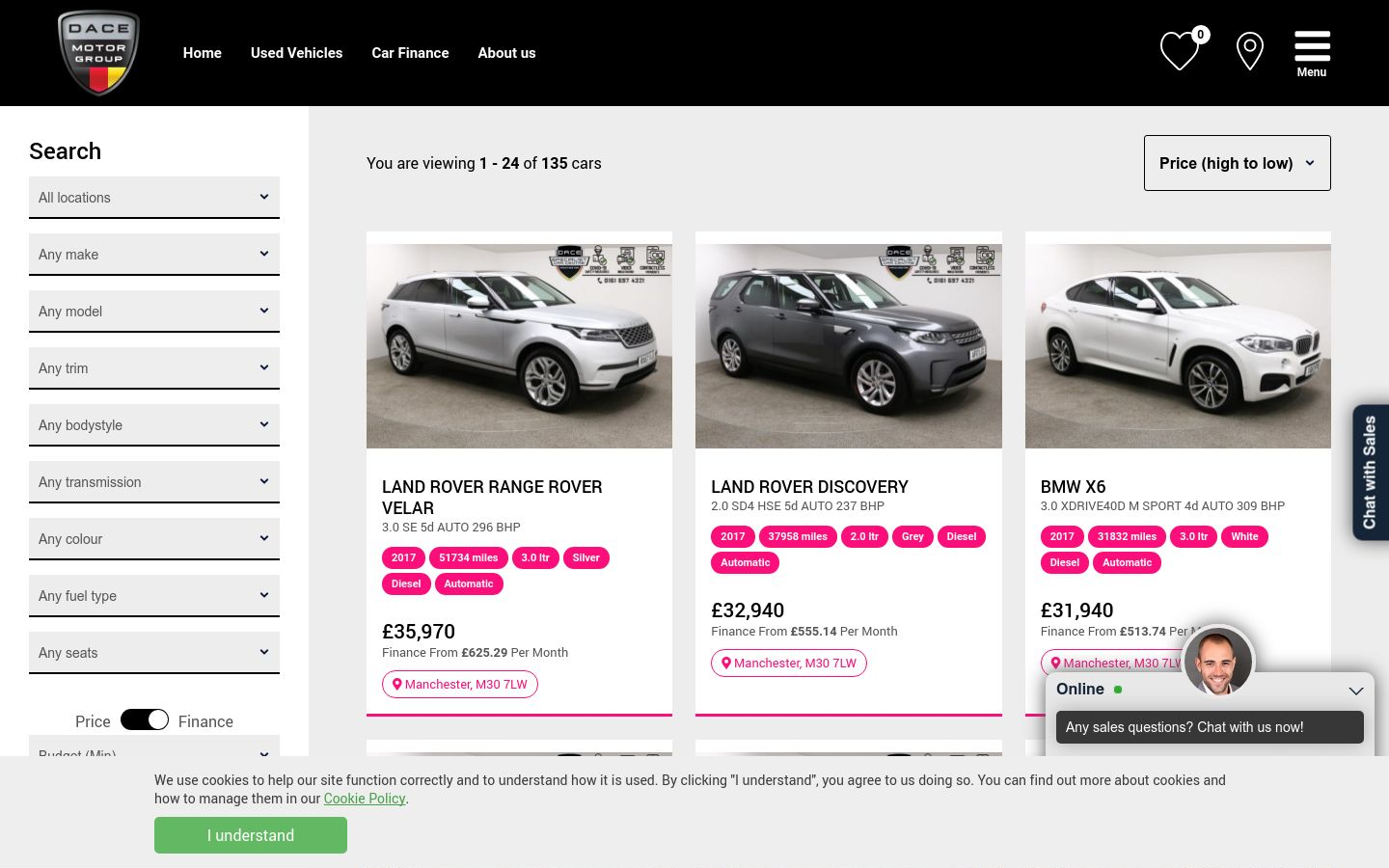Open the Any make dropdown
Screen dimensions: 1389x868
tap(154, 255)
